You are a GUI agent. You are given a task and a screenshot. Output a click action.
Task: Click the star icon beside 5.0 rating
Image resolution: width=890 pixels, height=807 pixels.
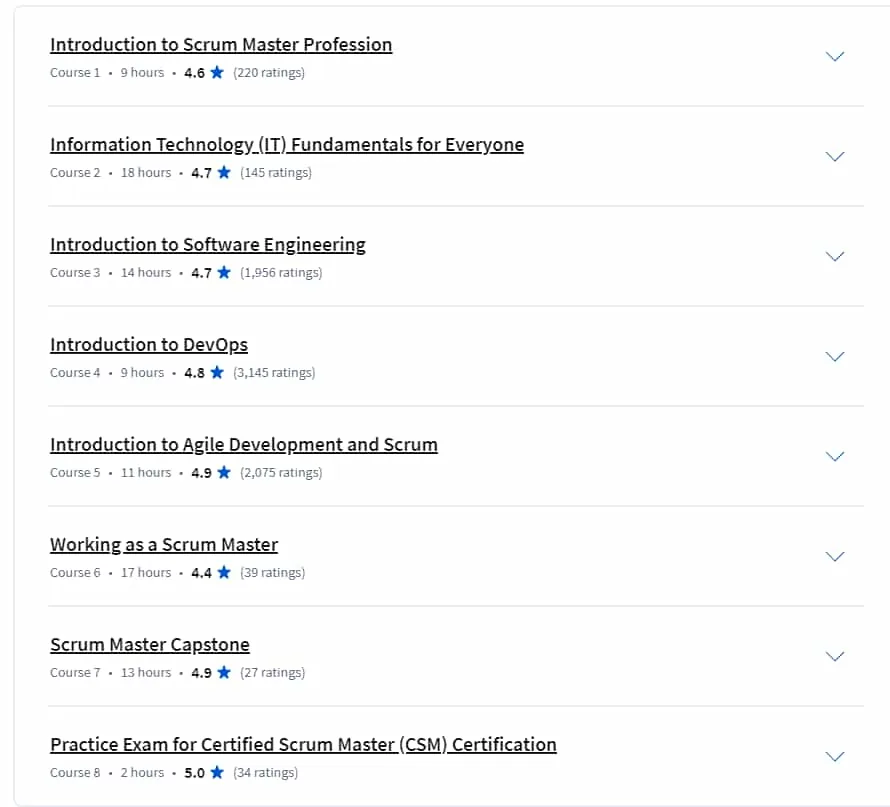click(x=217, y=772)
